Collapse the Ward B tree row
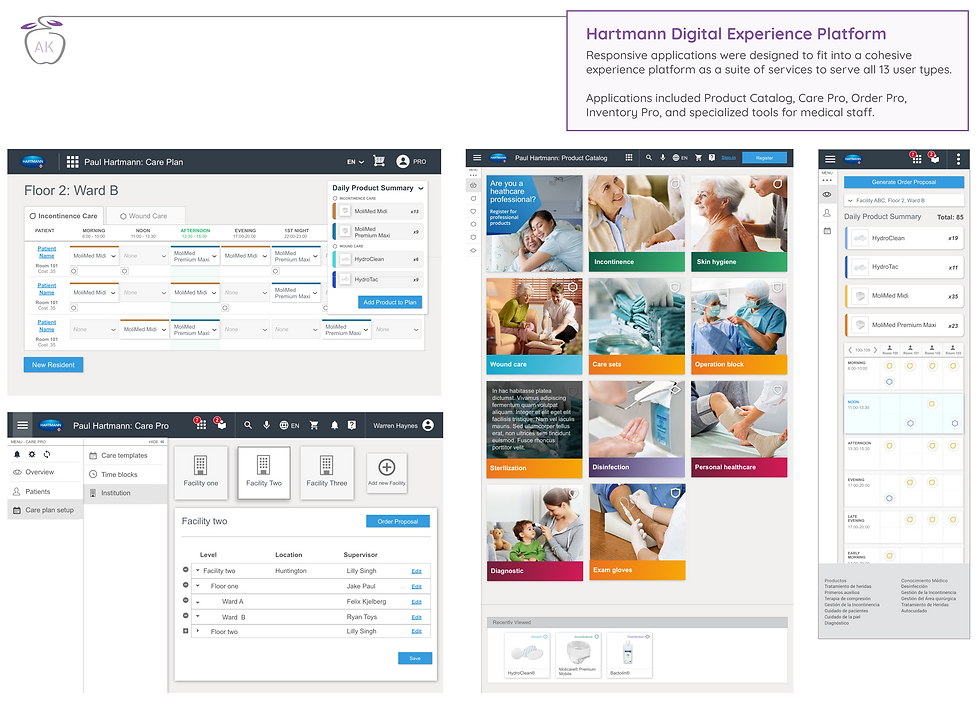979x712 pixels. [198, 616]
